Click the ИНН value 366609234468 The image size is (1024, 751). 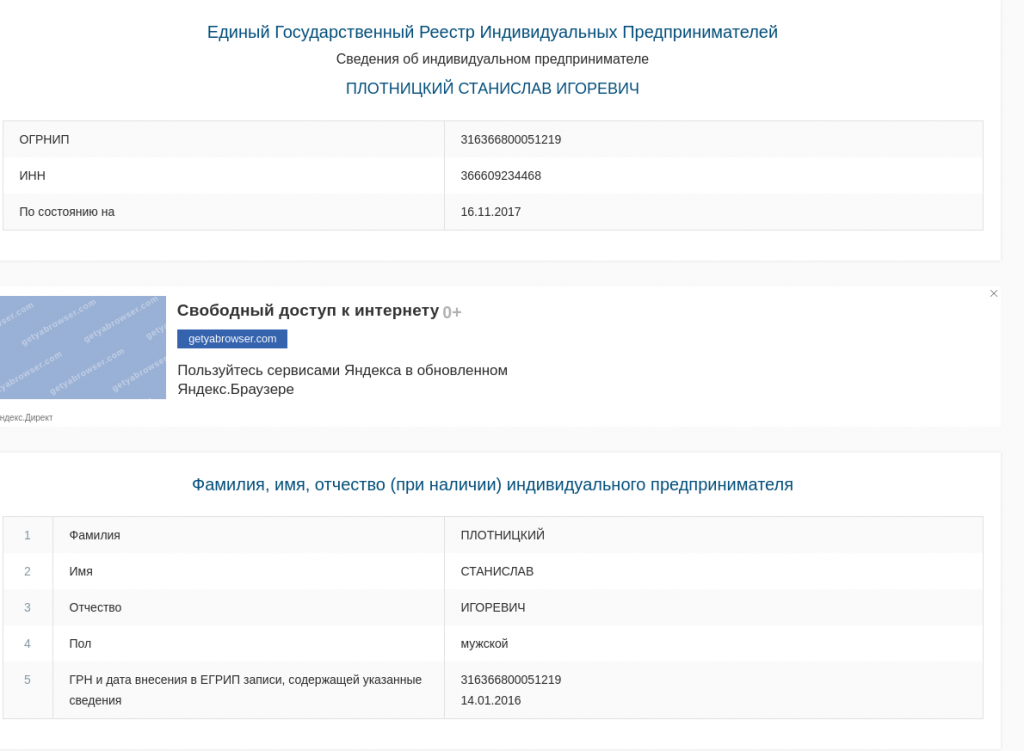pos(501,176)
